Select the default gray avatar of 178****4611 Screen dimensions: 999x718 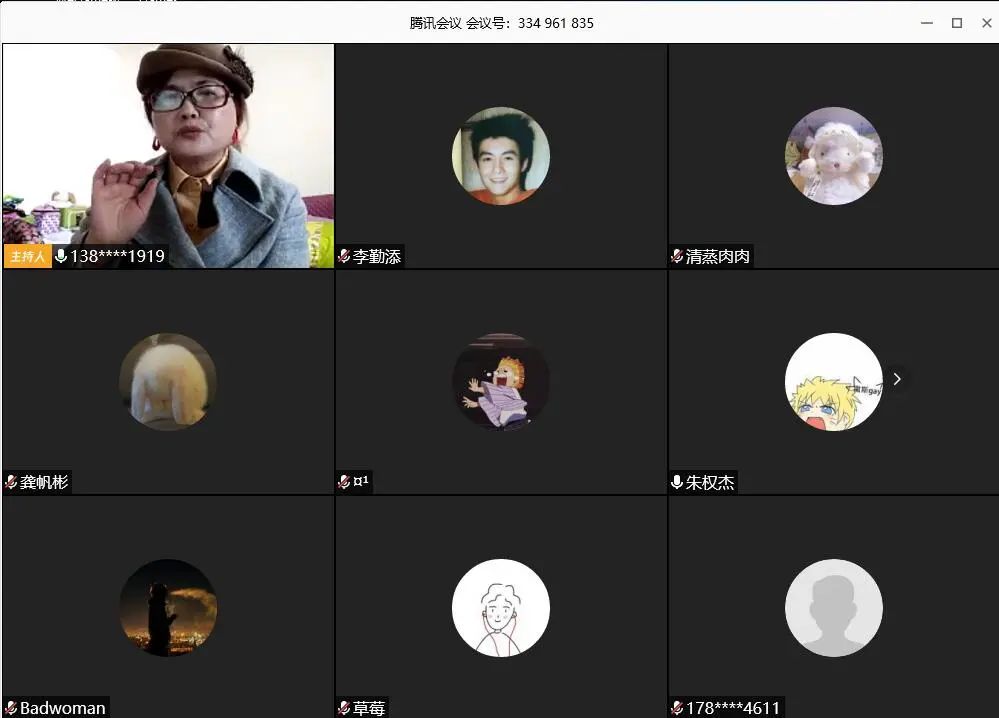(x=833, y=607)
